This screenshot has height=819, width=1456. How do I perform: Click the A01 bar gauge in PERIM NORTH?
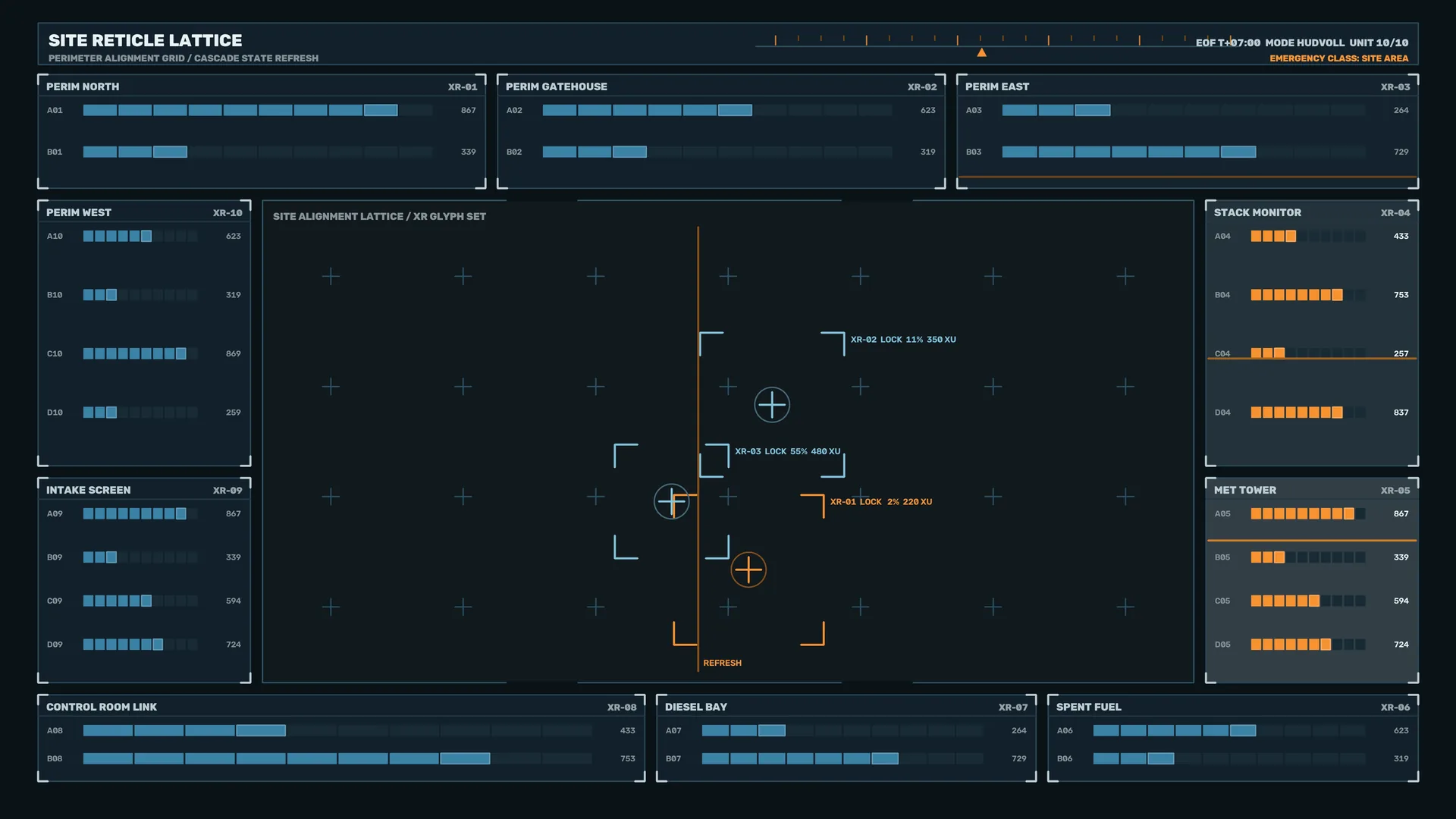pos(258,110)
